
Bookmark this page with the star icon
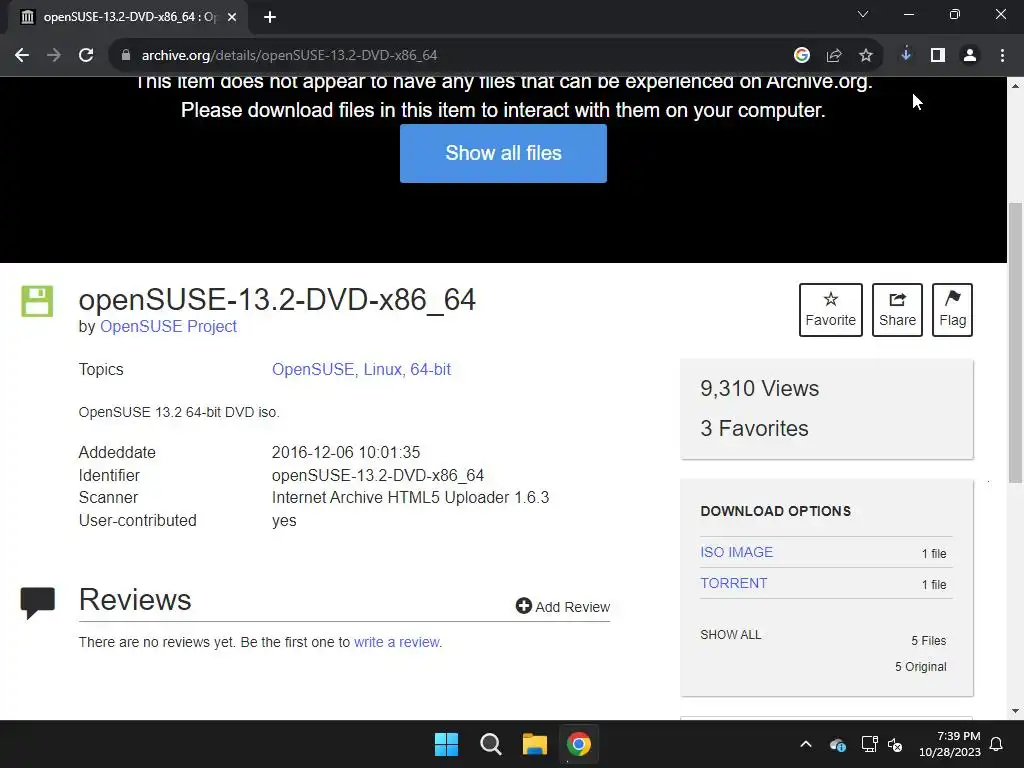pos(866,56)
